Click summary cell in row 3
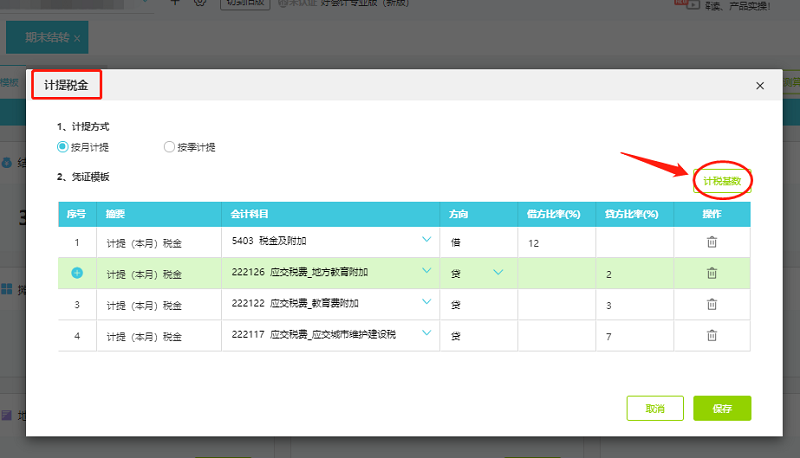Image resolution: width=800 pixels, height=458 pixels. point(159,305)
